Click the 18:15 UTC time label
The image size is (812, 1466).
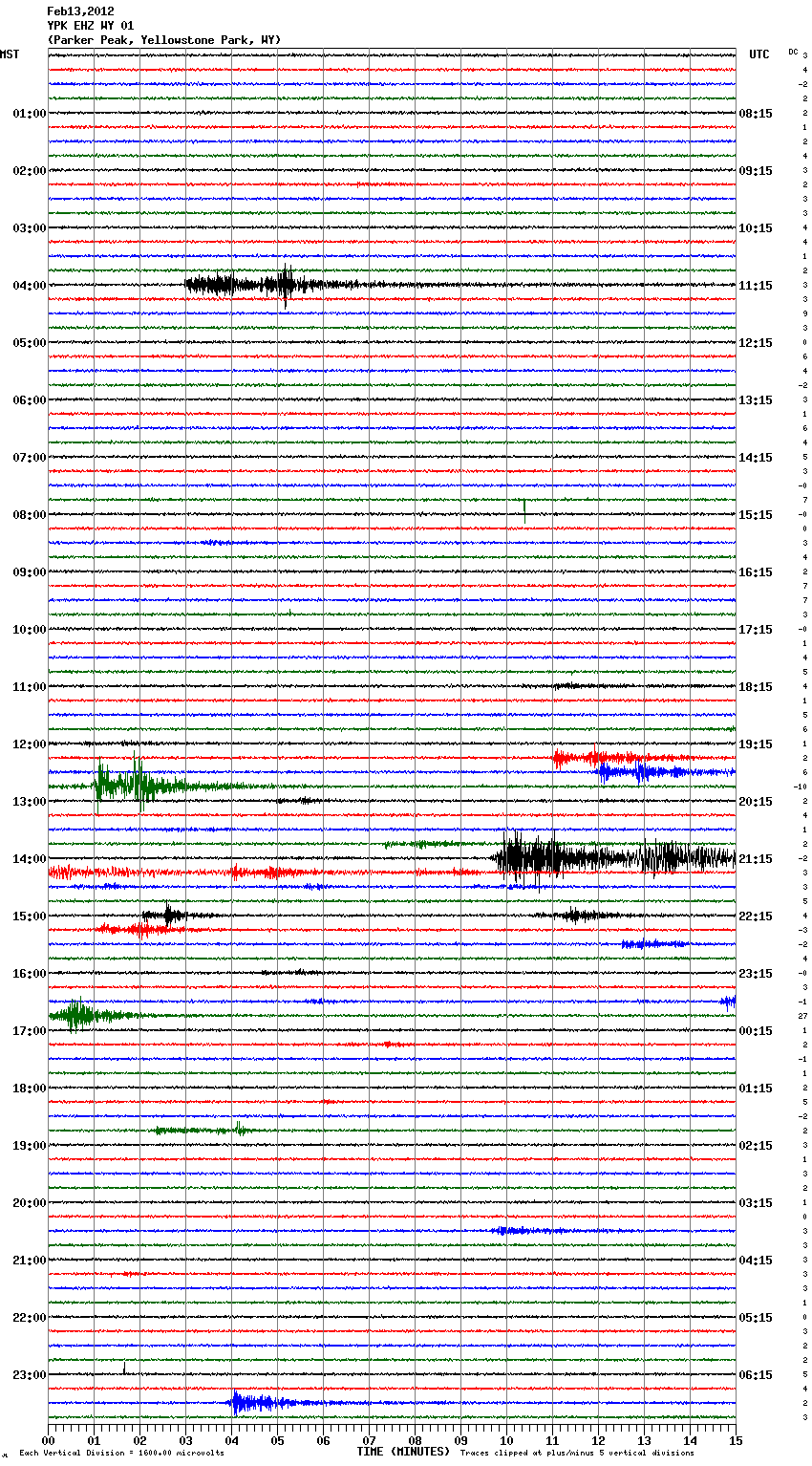pos(756,687)
